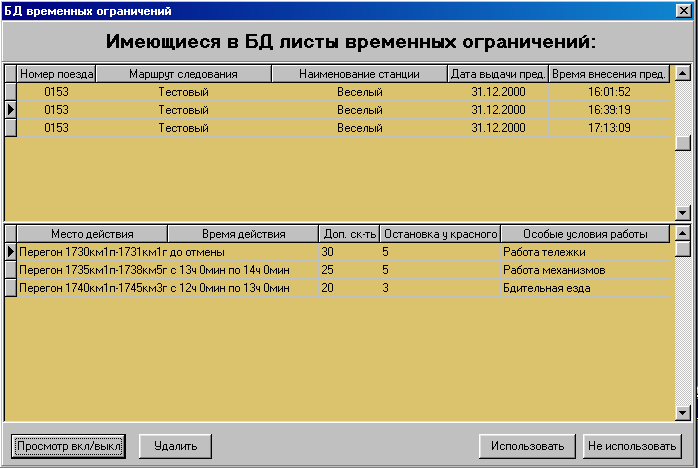
Task: Click speed value 25 in Работа механизмов row
Action: pos(349,270)
